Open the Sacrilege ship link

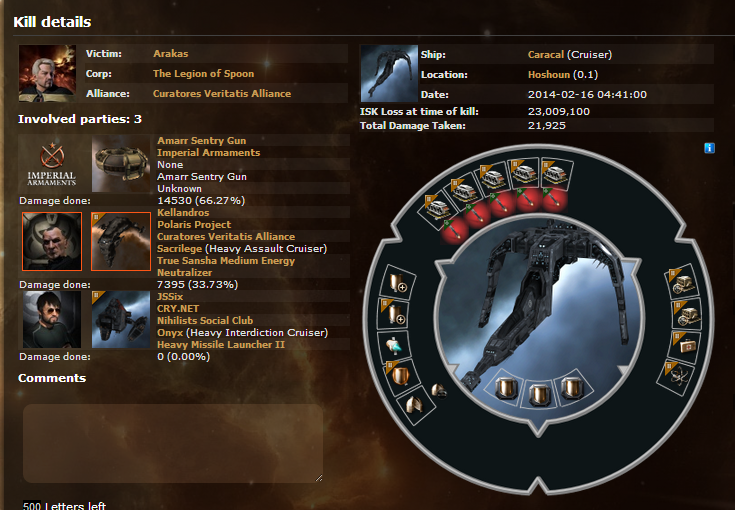pyautogui.click(x=180, y=248)
